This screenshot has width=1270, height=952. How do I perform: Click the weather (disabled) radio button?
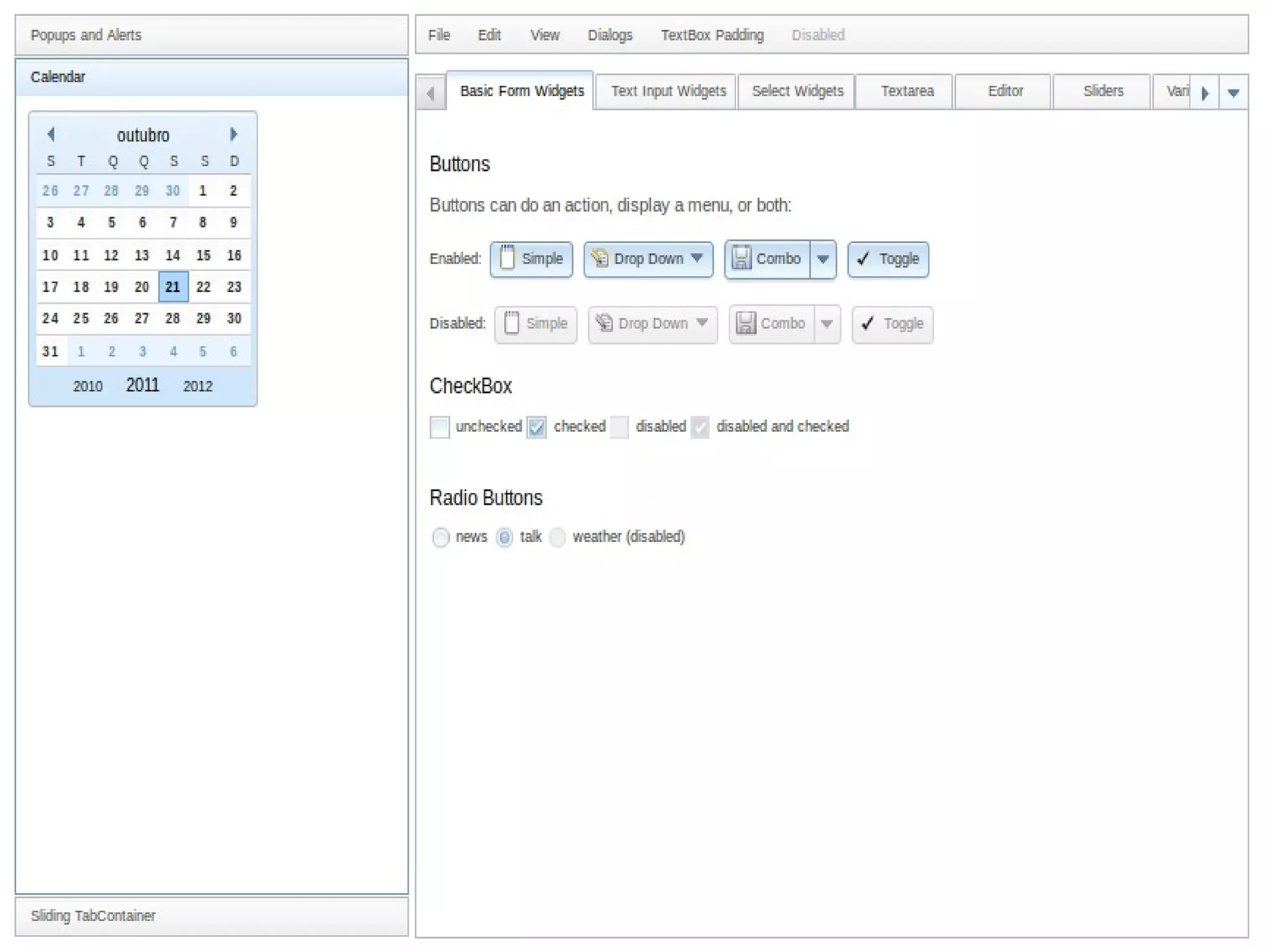[557, 537]
